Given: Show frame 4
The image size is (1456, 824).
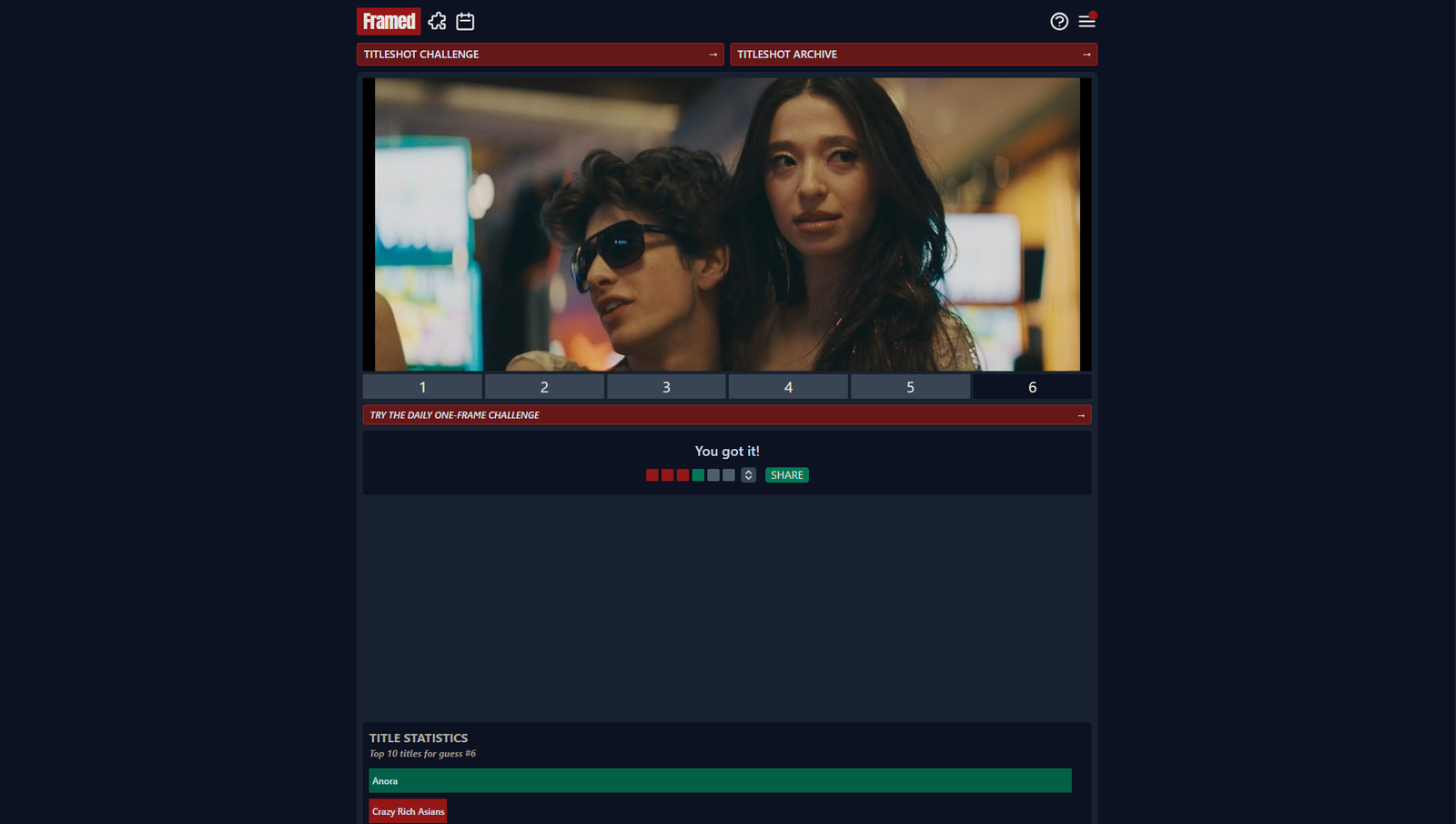Looking at the screenshot, I should pyautogui.click(x=788, y=387).
